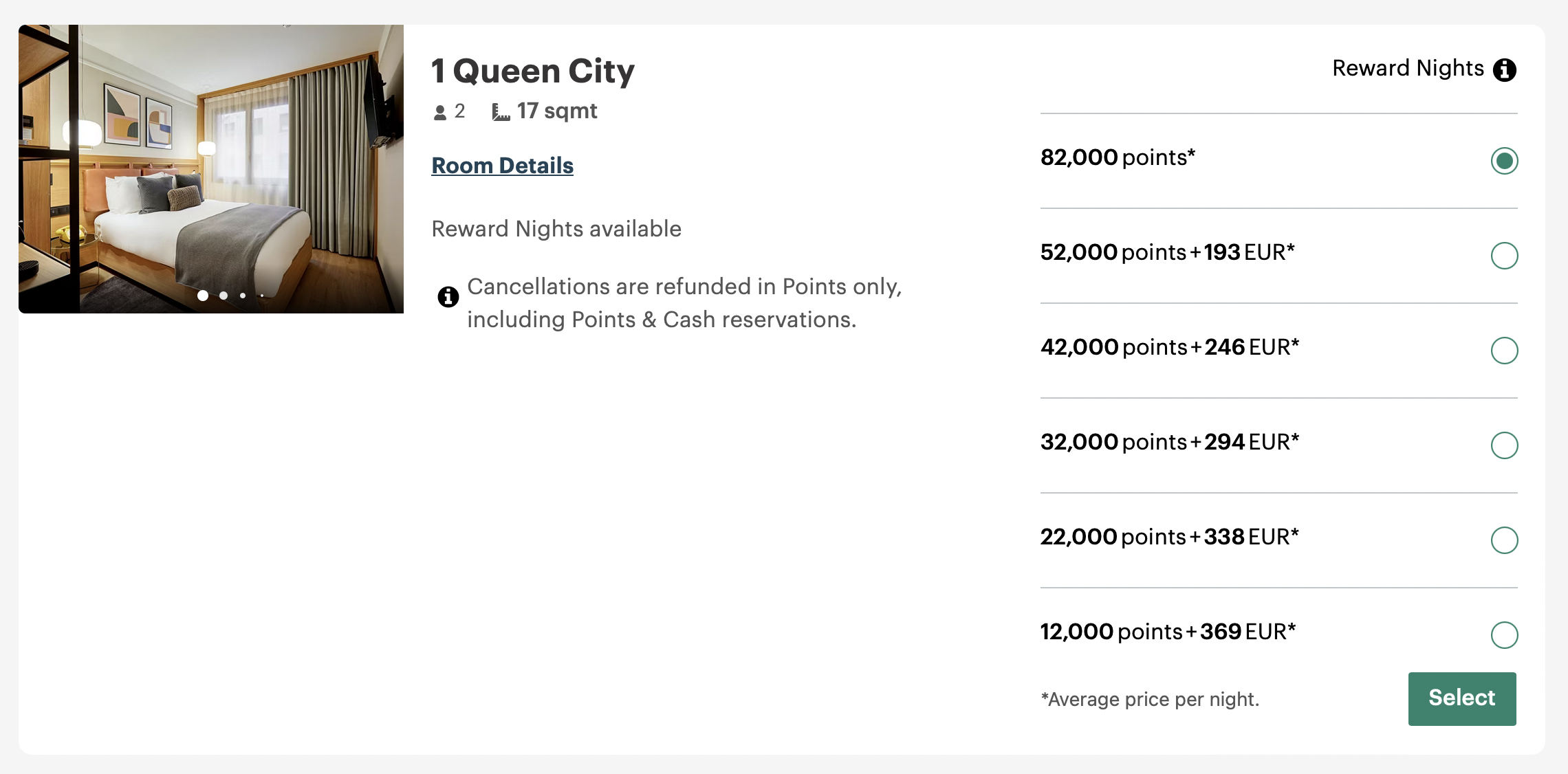Click the 1 Queen City room photo
Image resolution: width=1568 pixels, height=774 pixels.
point(211,168)
